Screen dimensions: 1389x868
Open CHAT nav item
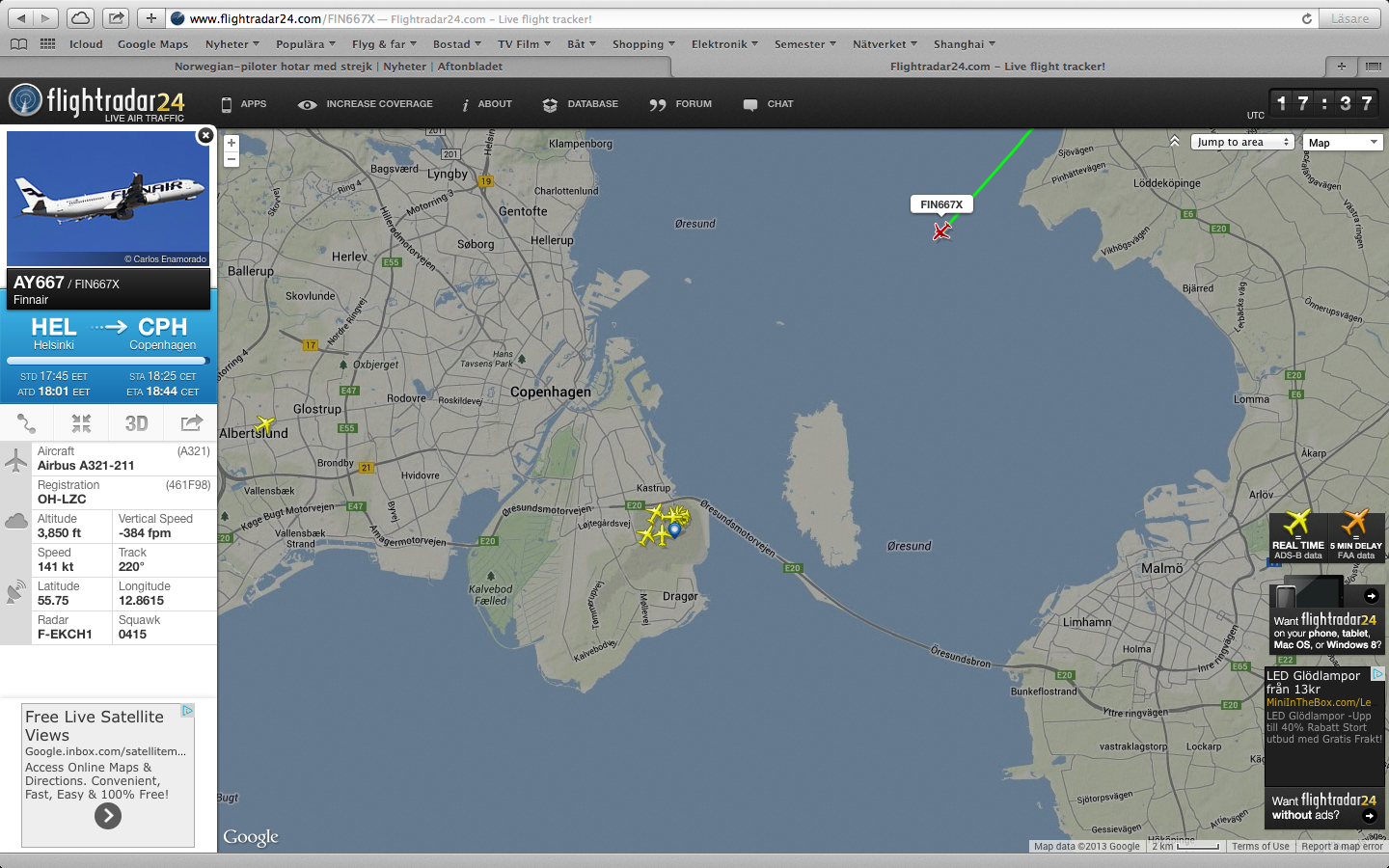(769, 104)
